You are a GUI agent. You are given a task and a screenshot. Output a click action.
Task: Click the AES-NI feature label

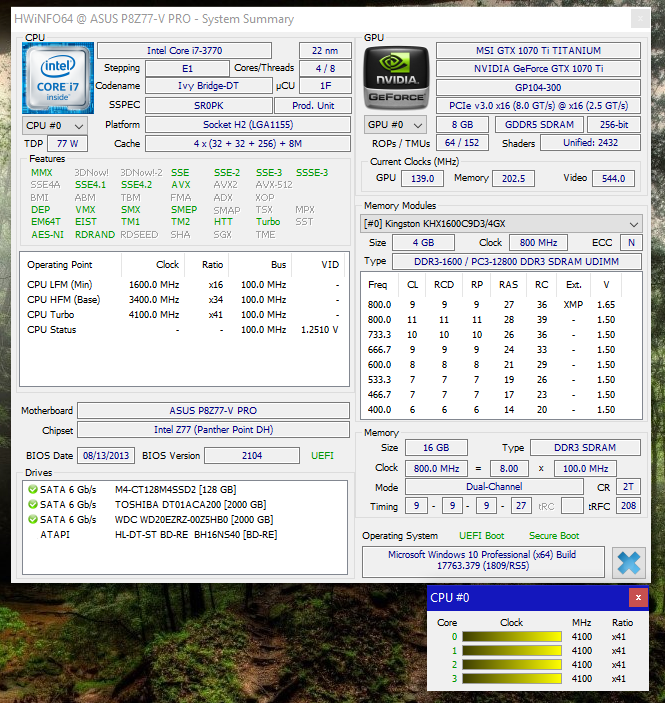pyautogui.click(x=48, y=234)
